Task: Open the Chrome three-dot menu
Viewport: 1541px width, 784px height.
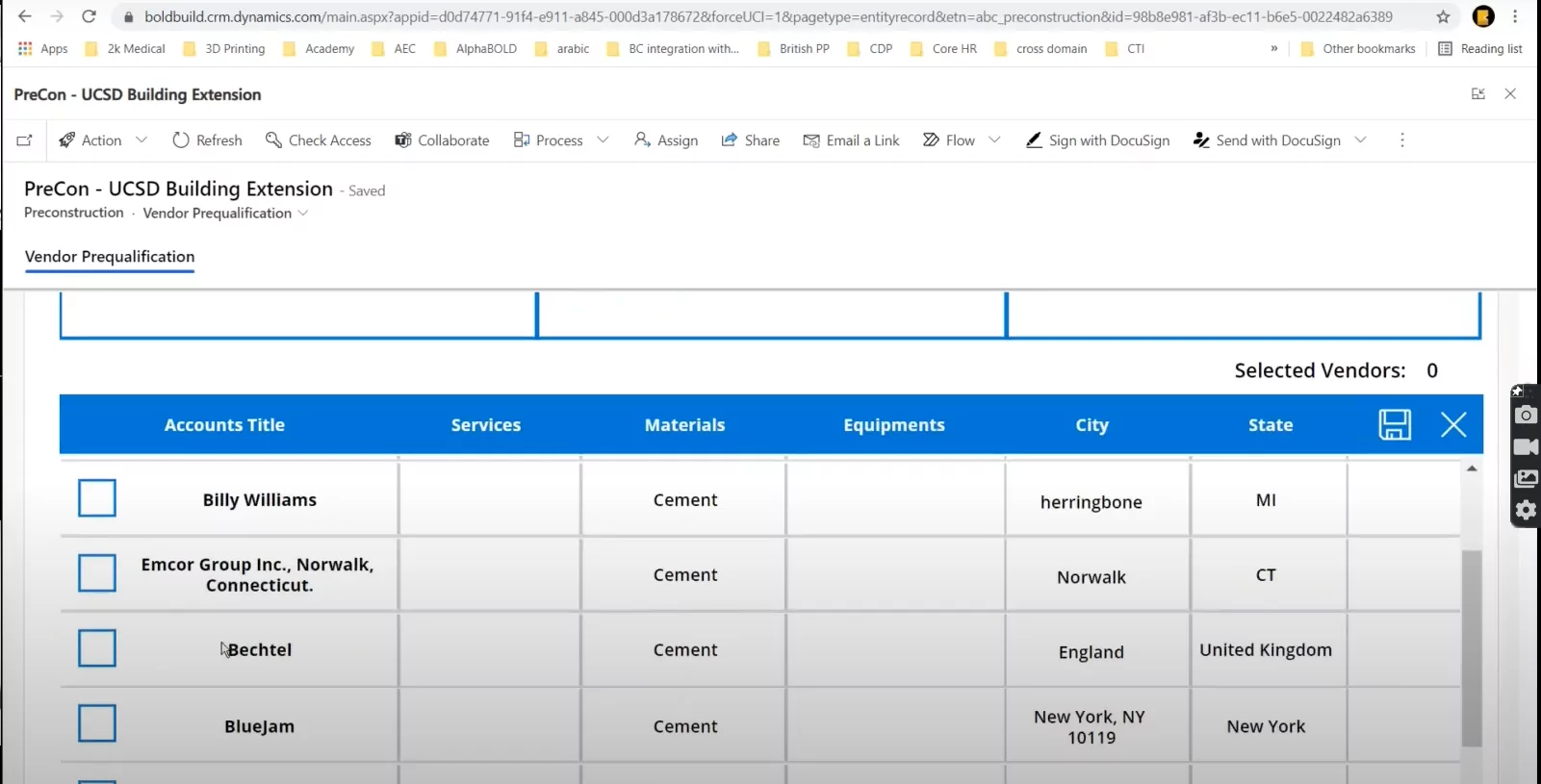Action: click(1515, 16)
